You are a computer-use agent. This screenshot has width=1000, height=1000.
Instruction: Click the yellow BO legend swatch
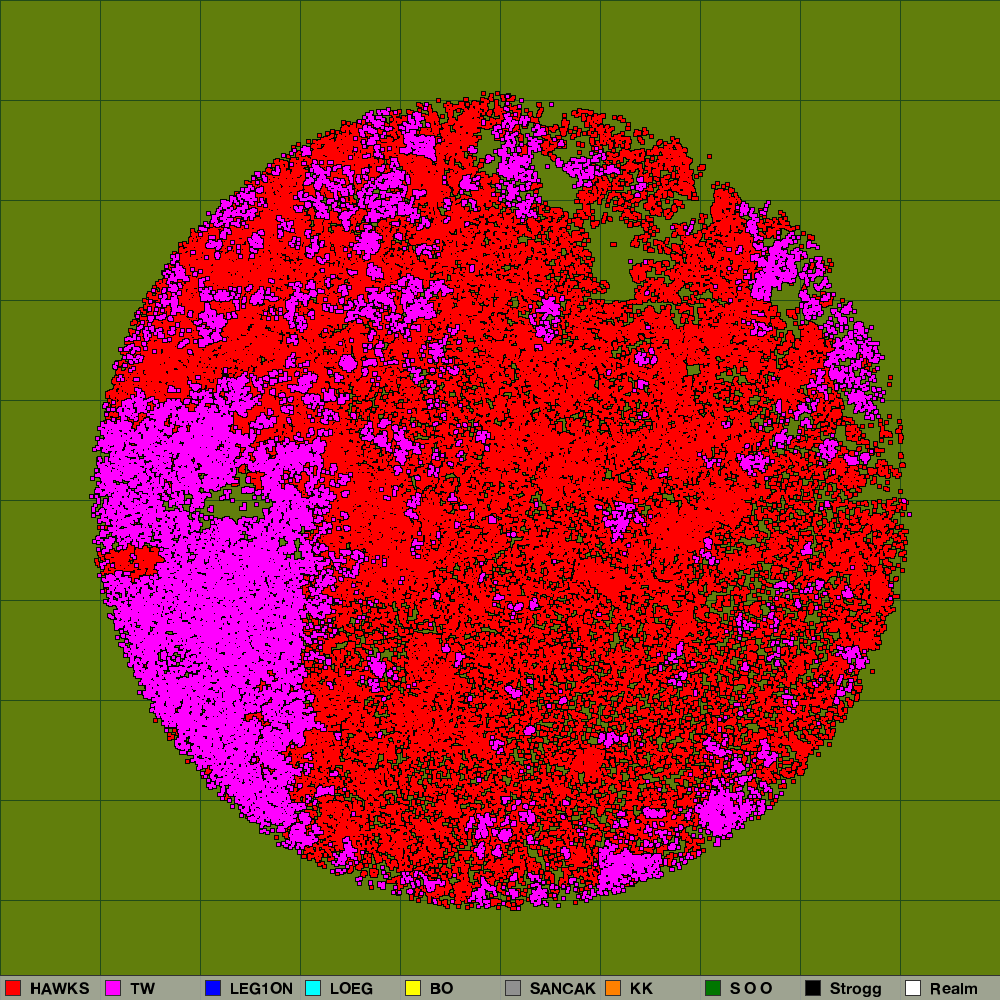coord(413,988)
